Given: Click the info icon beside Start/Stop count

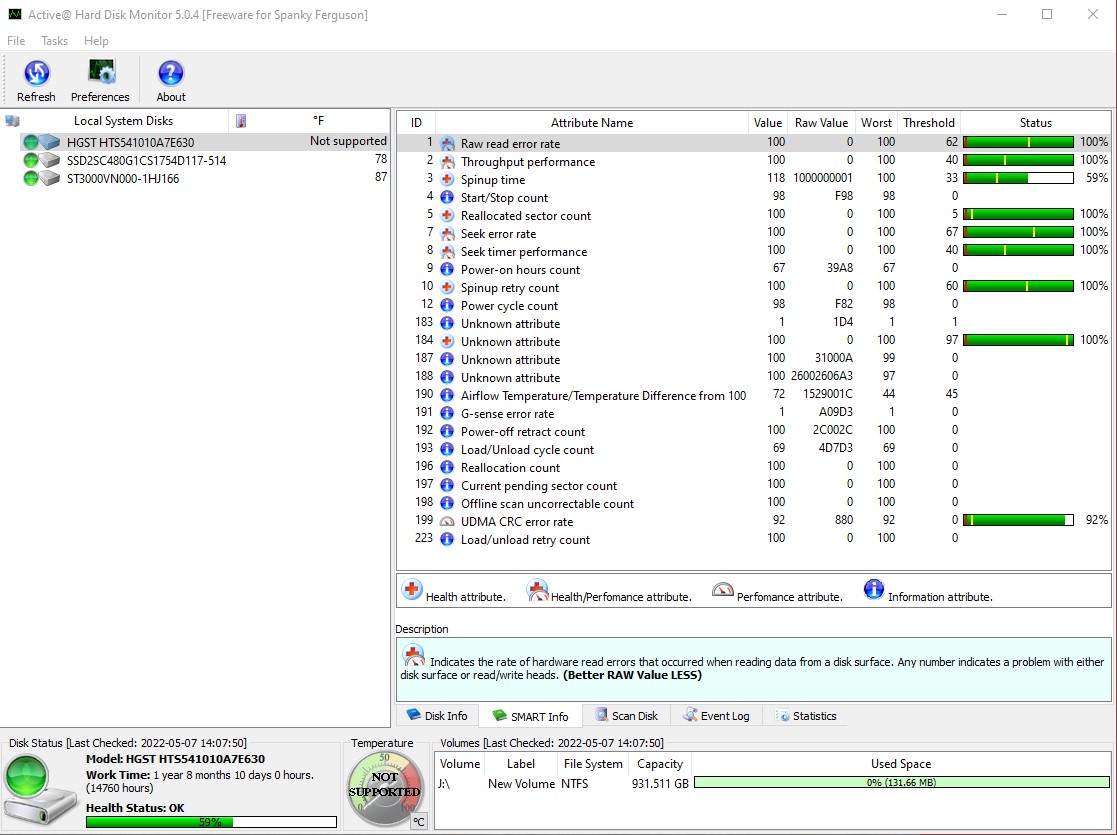Looking at the screenshot, I should point(446,197).
